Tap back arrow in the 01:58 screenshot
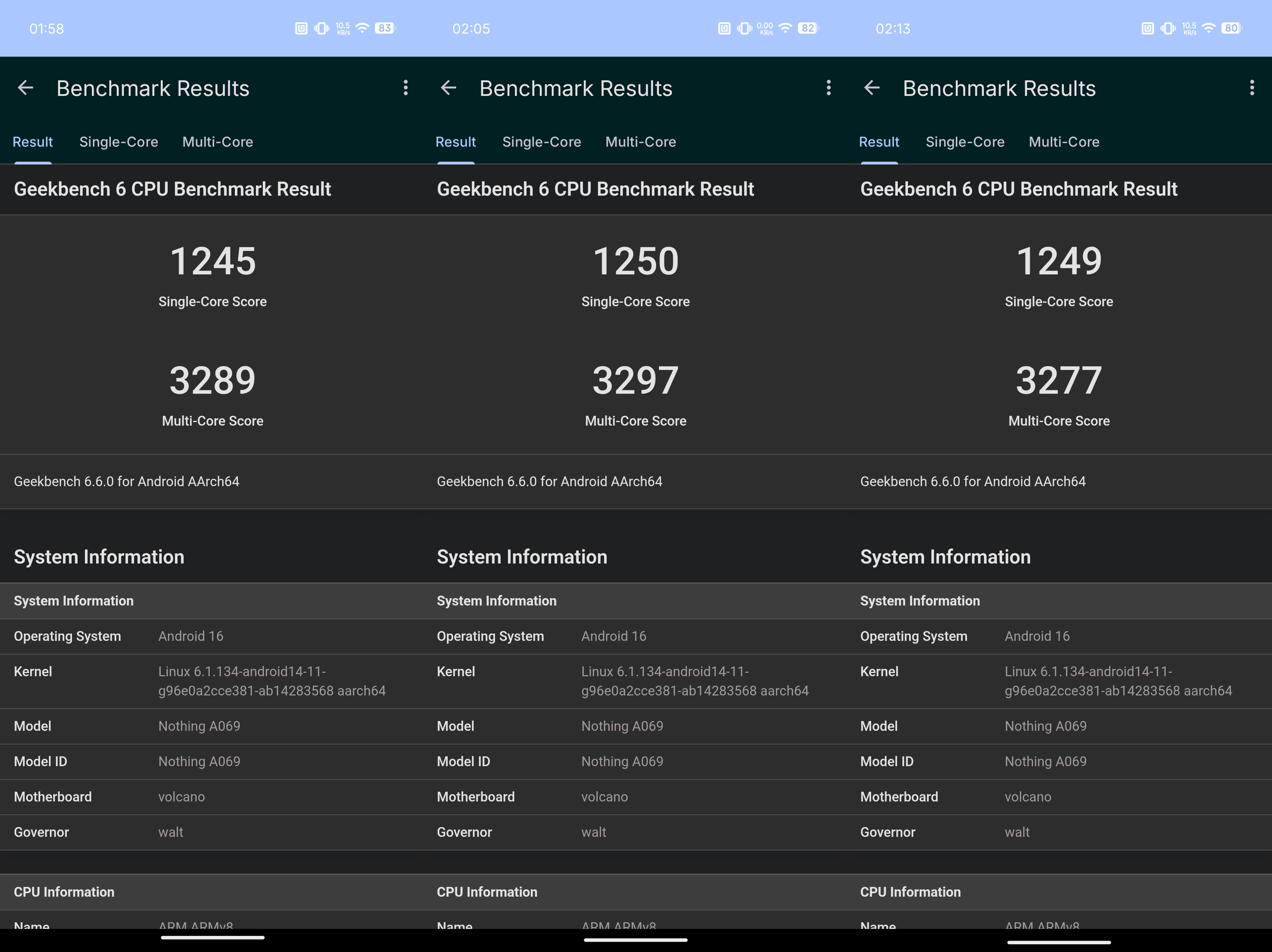The height and width of the screenshot is (952, 1272). (x=25, y=88)
